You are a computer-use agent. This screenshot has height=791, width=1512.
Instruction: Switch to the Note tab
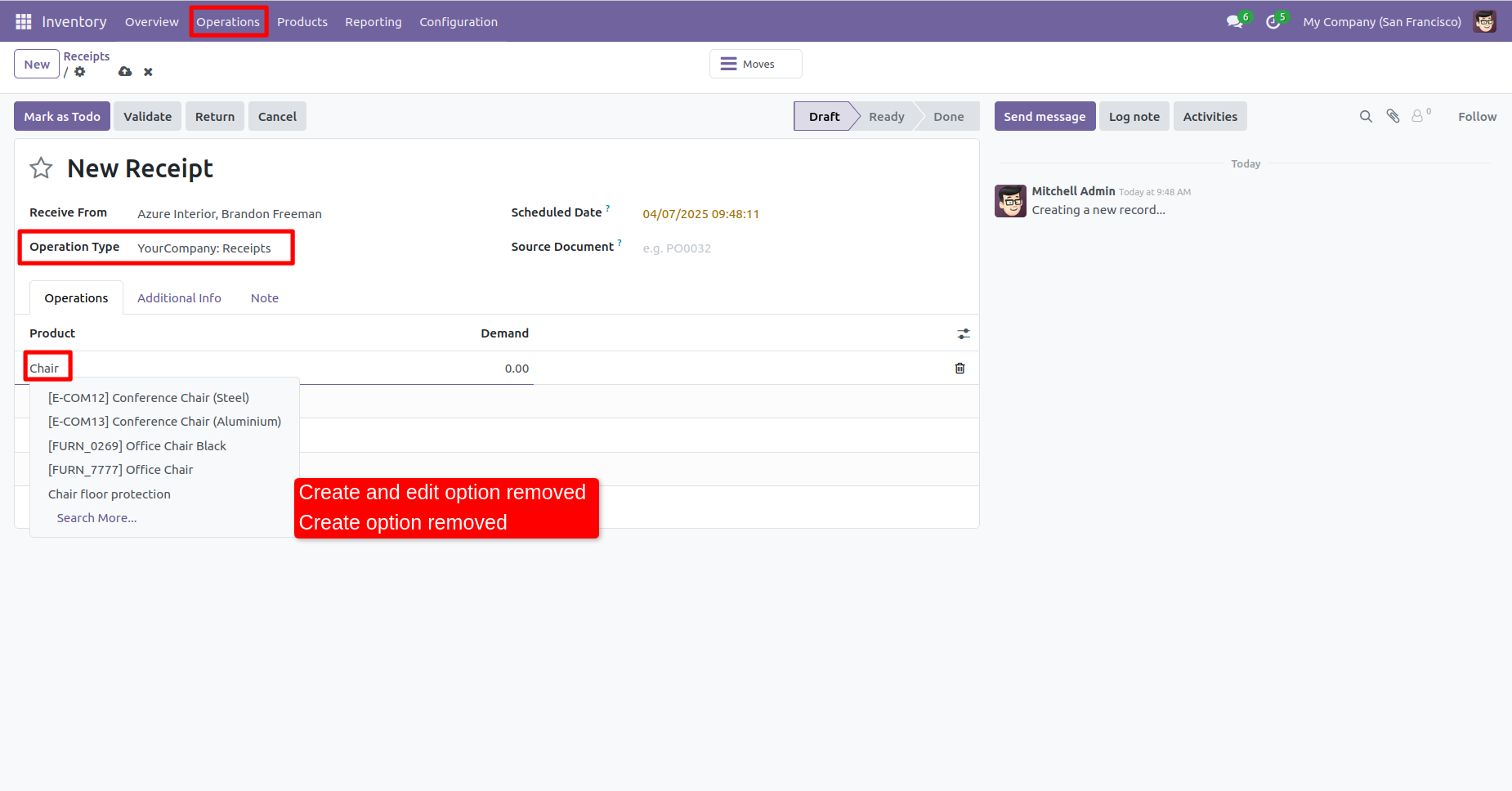(x=265, y=298)
